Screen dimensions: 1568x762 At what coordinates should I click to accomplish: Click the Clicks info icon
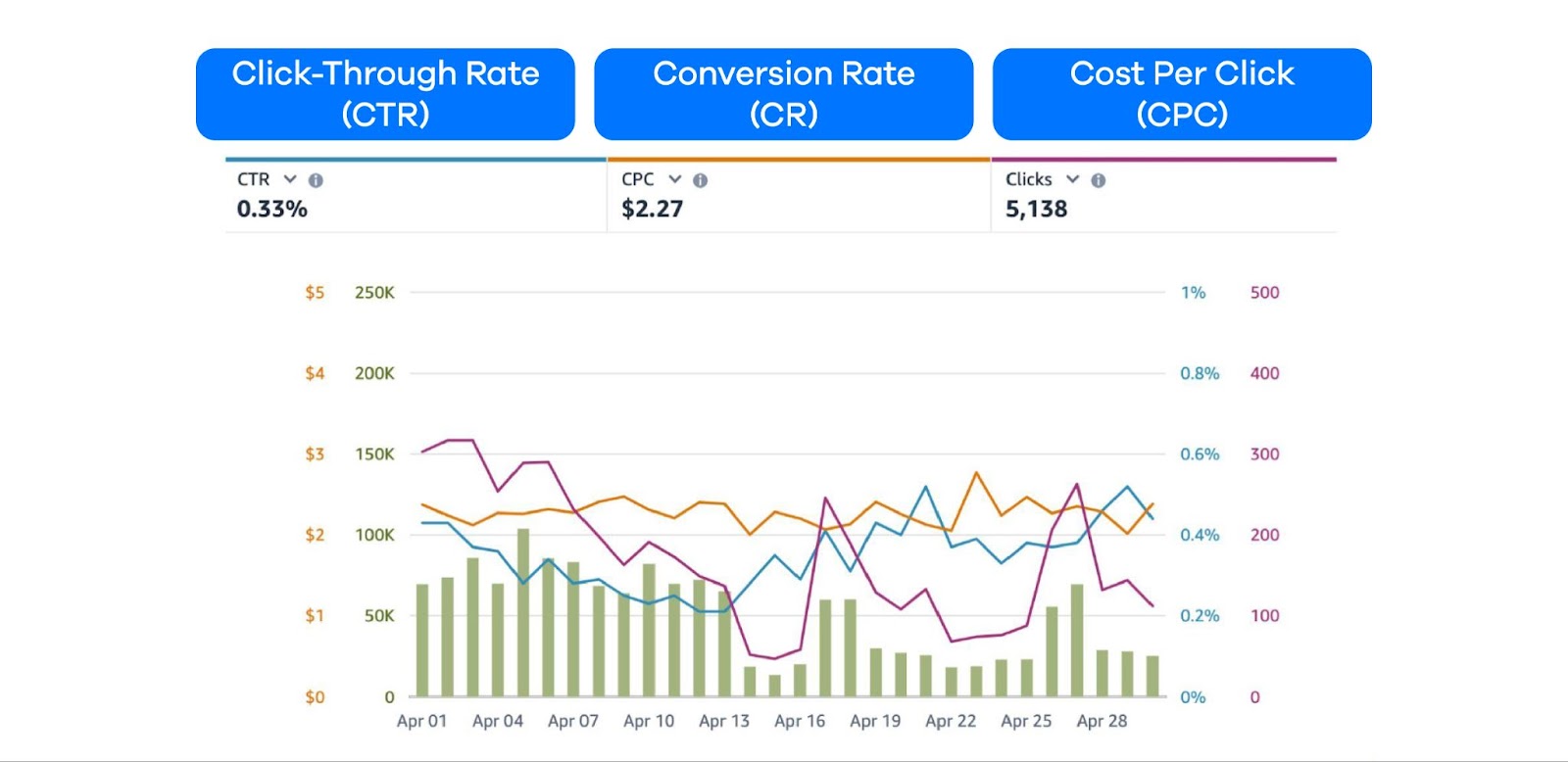(x=1099, y=179)
